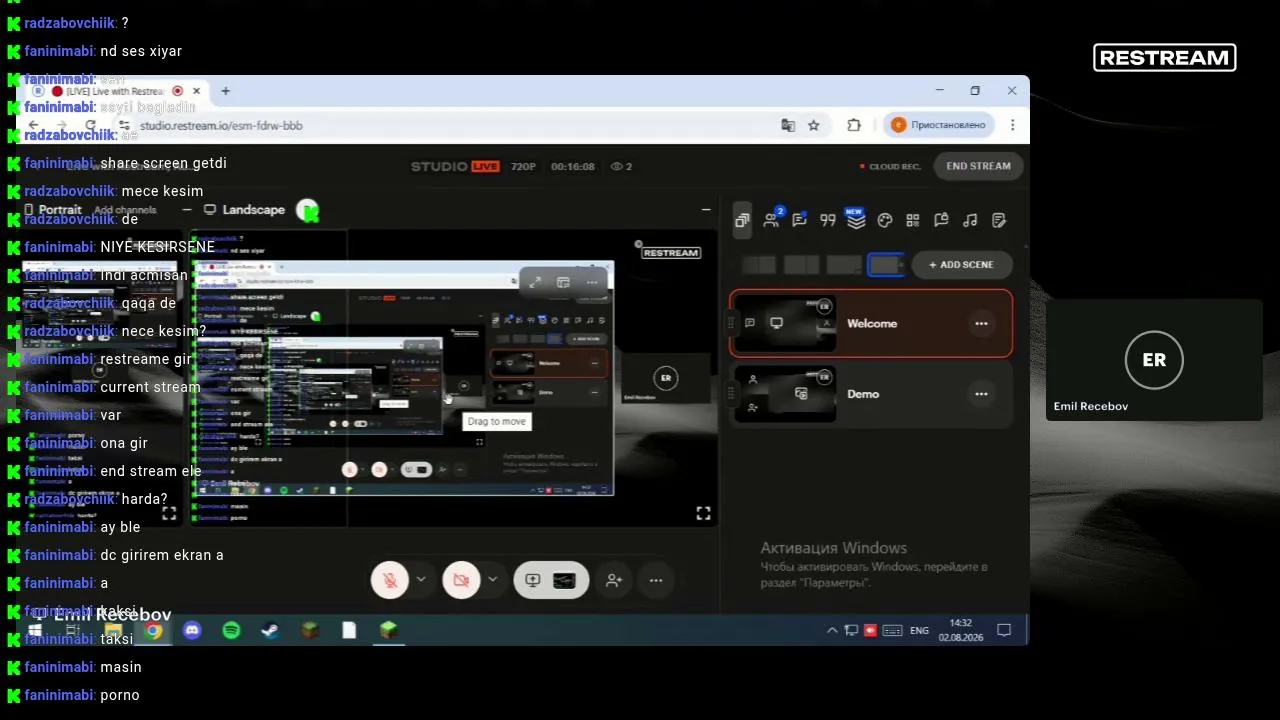Image resolution: width=1280 pixels, height=720 pixels.
Task: Open a new browser tab
Action: click(226, 91)
